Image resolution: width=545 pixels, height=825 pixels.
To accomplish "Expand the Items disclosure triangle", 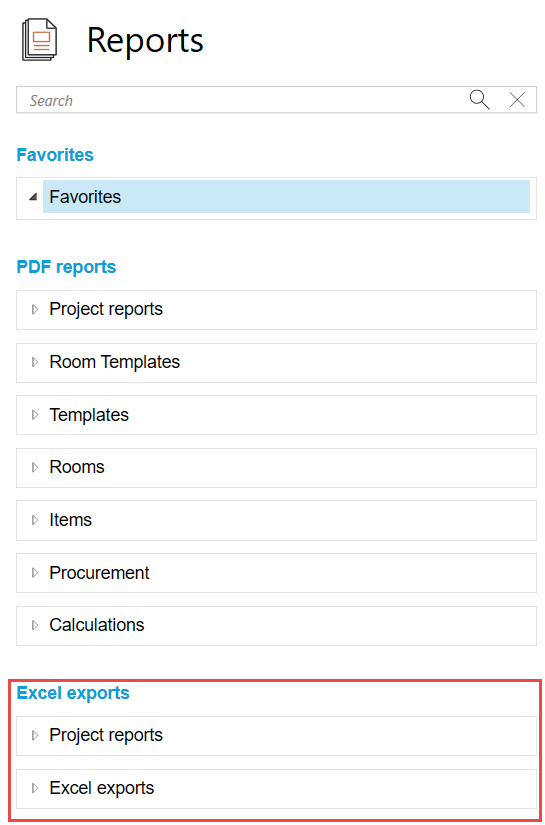I will point(35,520).
